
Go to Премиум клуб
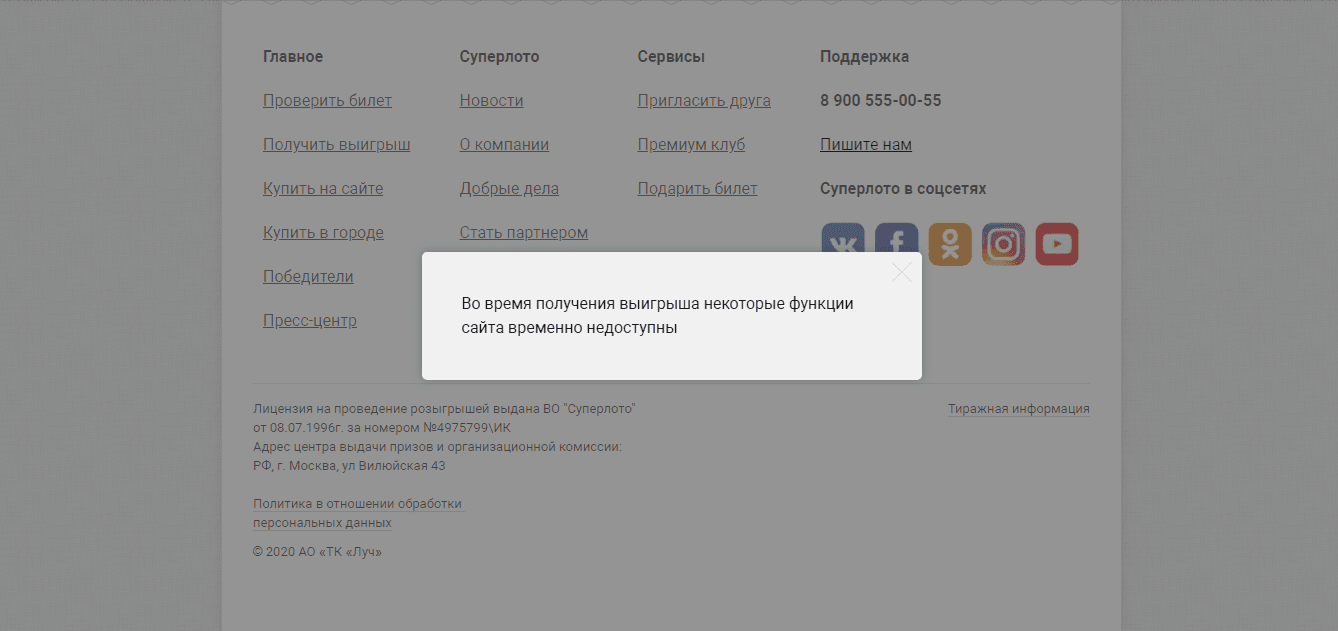(x=691, y=145)
